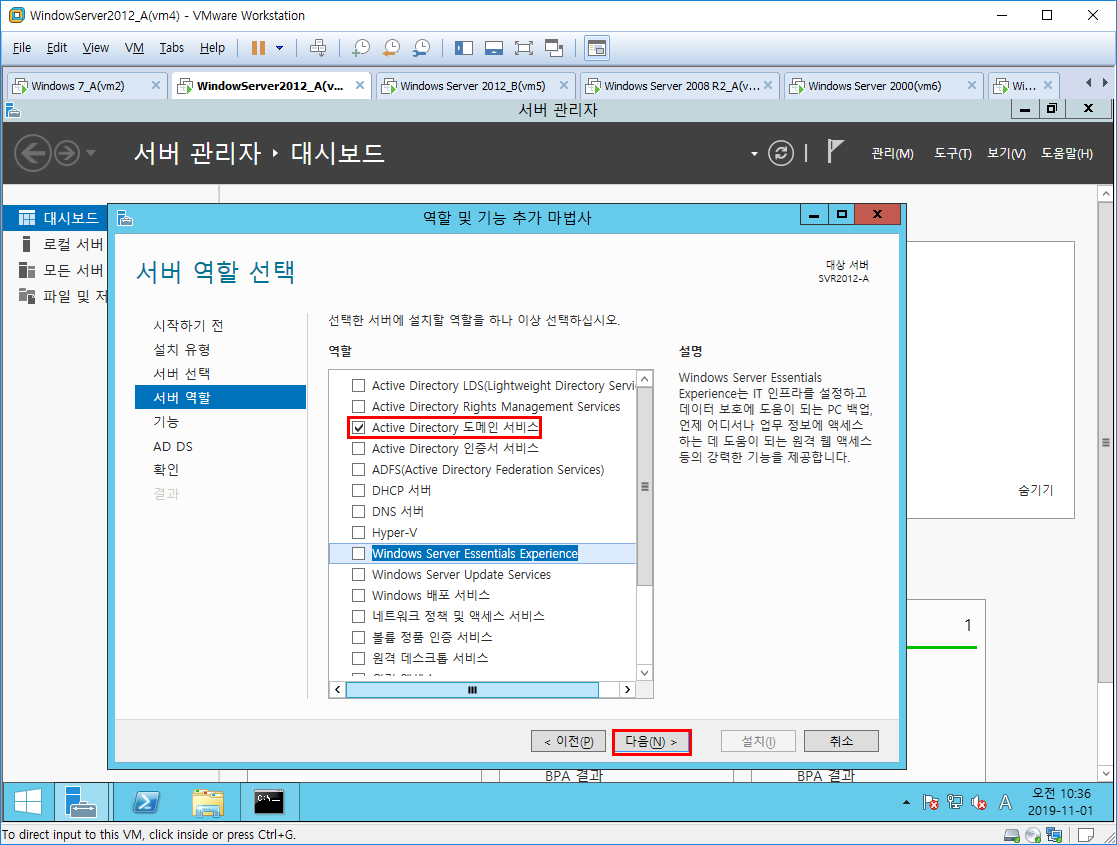Close the Windows 7_A(vm2) tab
This screenshot has width=1117, height=845.
pos(155,85)
